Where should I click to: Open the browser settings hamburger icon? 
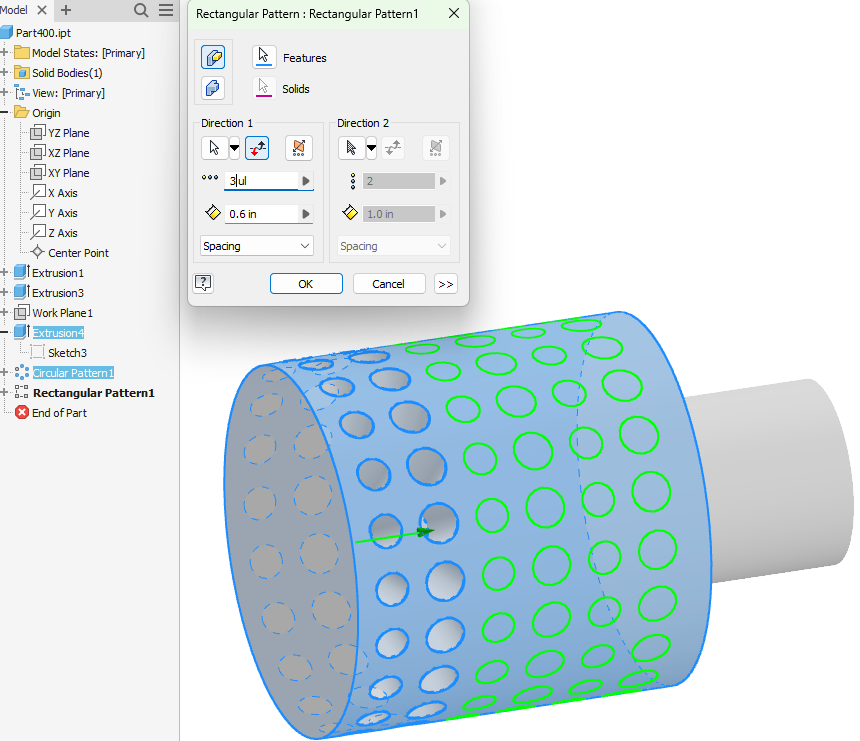(x=166, y=10)
